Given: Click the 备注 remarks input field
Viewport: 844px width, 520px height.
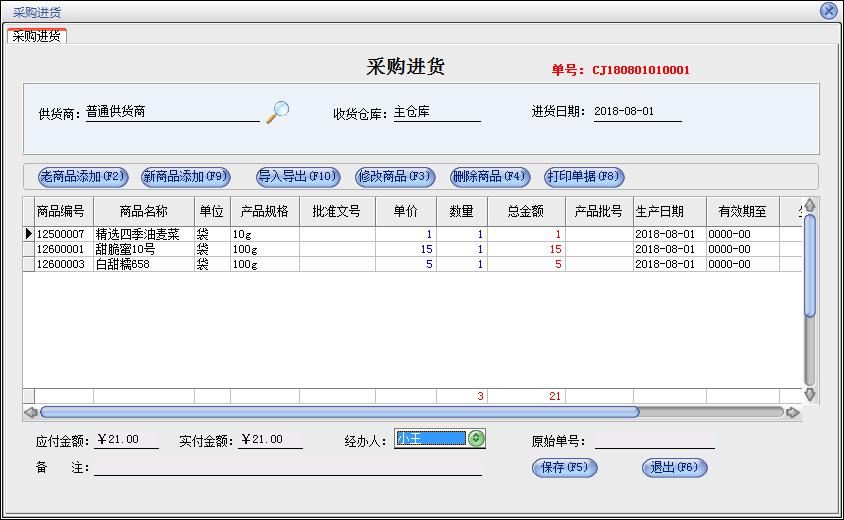Looking at the screenshot, I should [288, 467].
